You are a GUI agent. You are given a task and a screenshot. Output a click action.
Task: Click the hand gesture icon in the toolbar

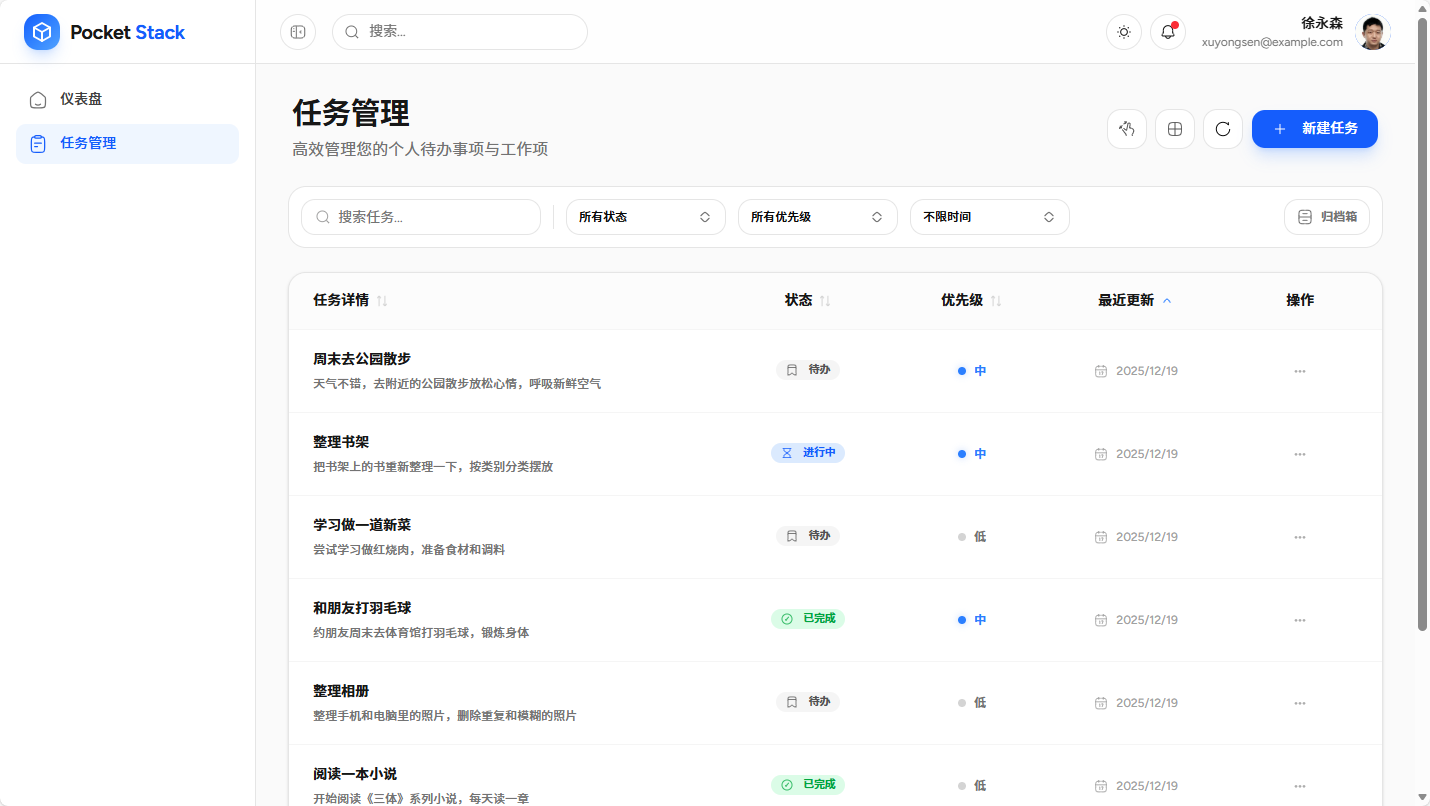(x=1126, y=128)
